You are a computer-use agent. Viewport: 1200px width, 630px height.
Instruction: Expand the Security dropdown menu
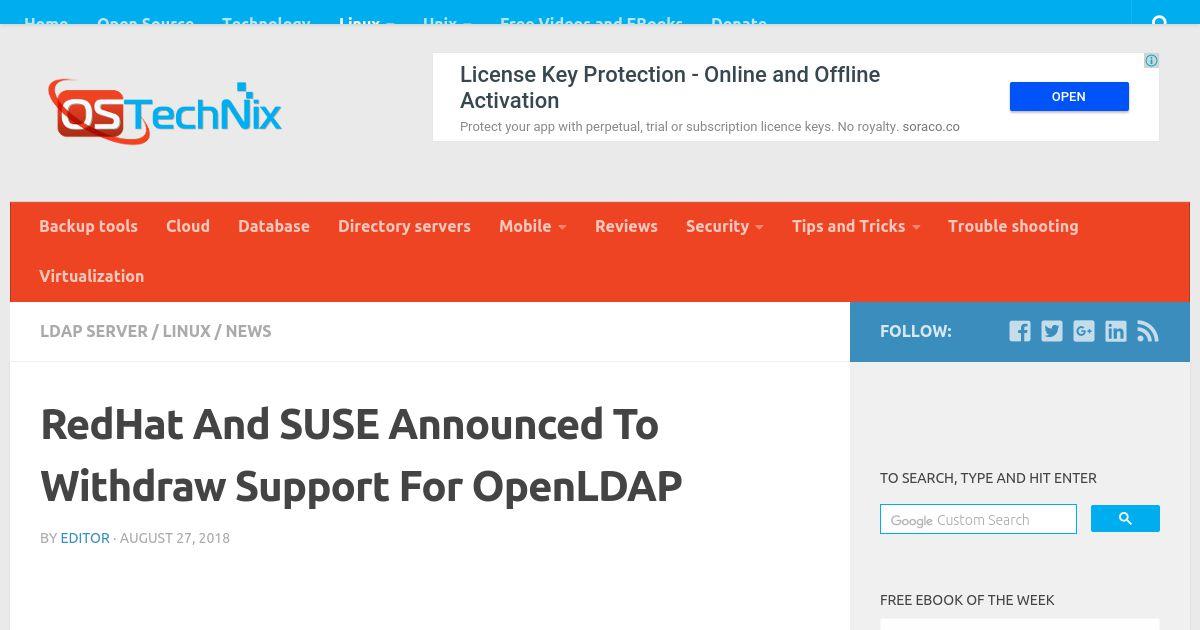point(724,226)
